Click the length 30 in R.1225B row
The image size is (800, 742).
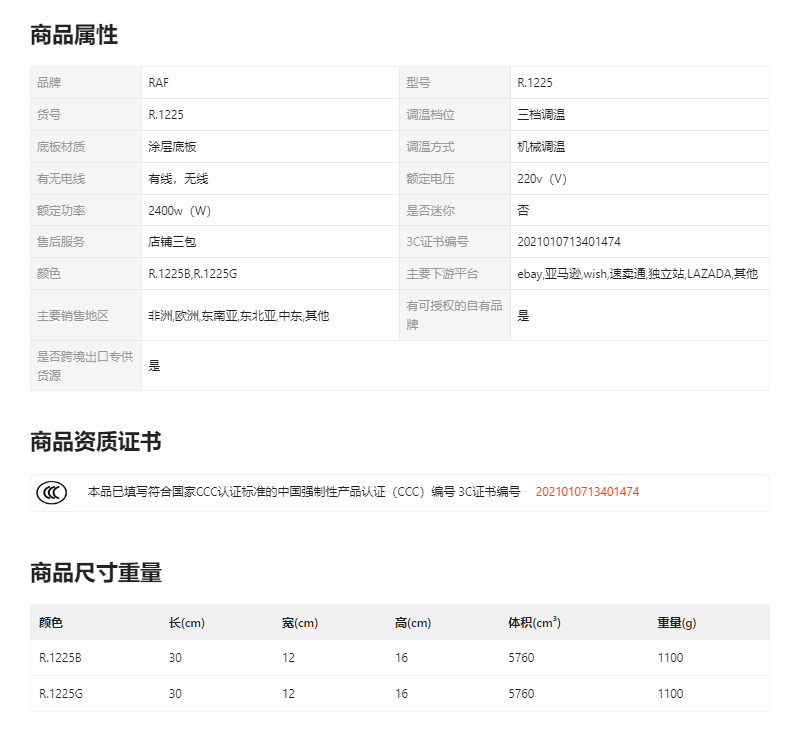[x=175, y=658]
